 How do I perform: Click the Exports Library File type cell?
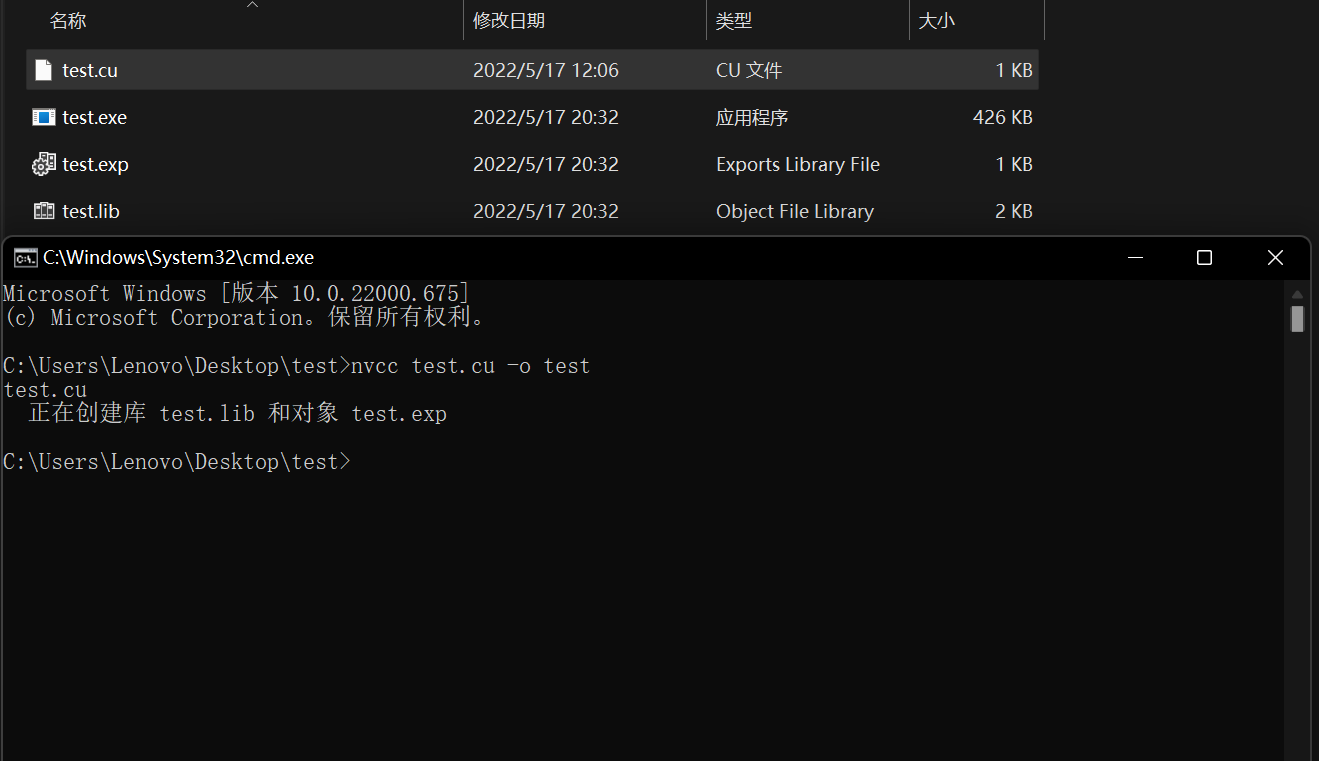tap(798, 164)
